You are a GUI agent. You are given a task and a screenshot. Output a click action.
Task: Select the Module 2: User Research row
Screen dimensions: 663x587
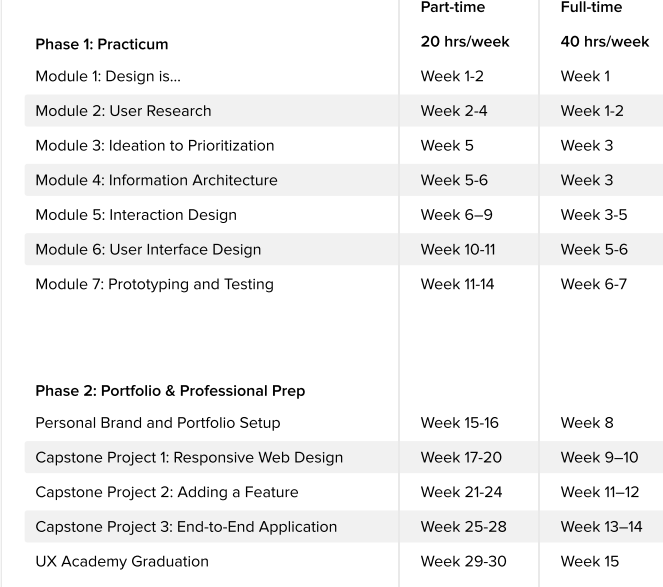click(x=123, y=111)
